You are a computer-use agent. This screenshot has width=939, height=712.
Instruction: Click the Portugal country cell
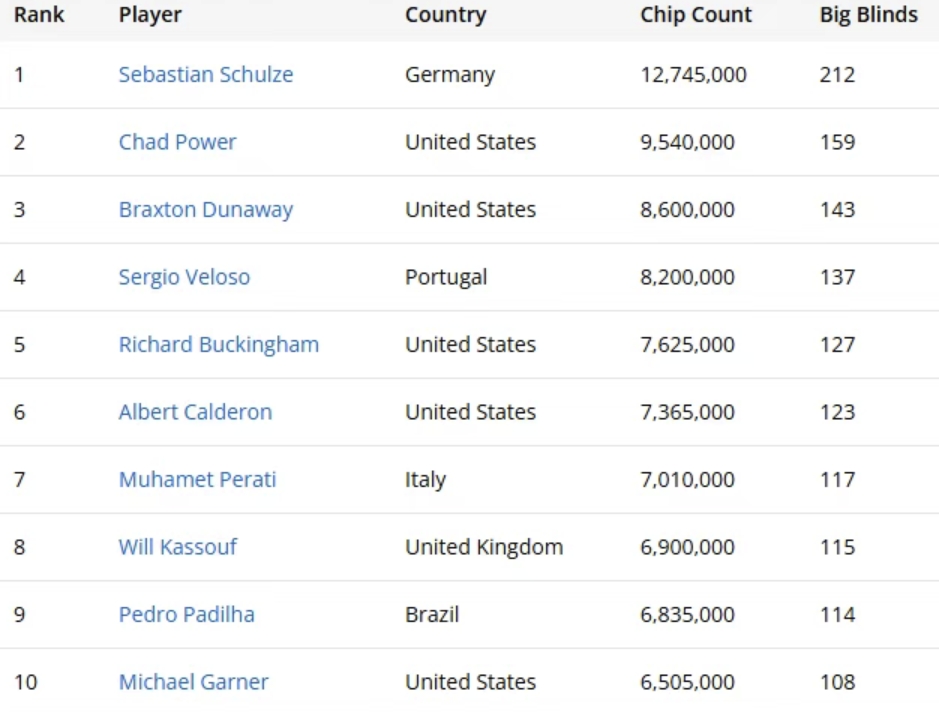click(x=446, y=278)
